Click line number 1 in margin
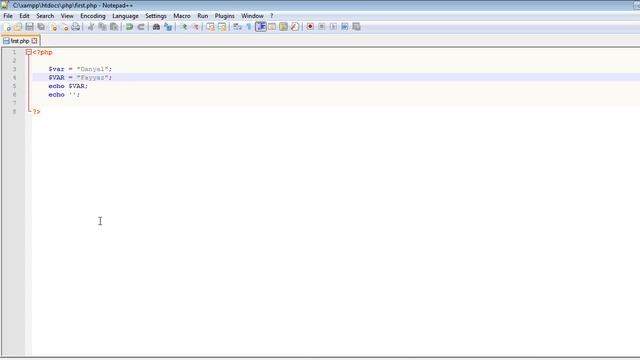 tap(14, 52)
